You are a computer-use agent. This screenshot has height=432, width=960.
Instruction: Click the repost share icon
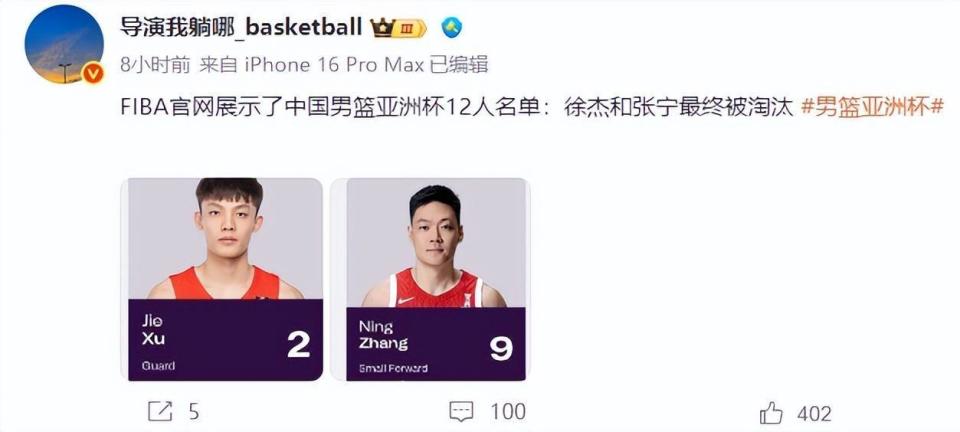tap(160, 412)
